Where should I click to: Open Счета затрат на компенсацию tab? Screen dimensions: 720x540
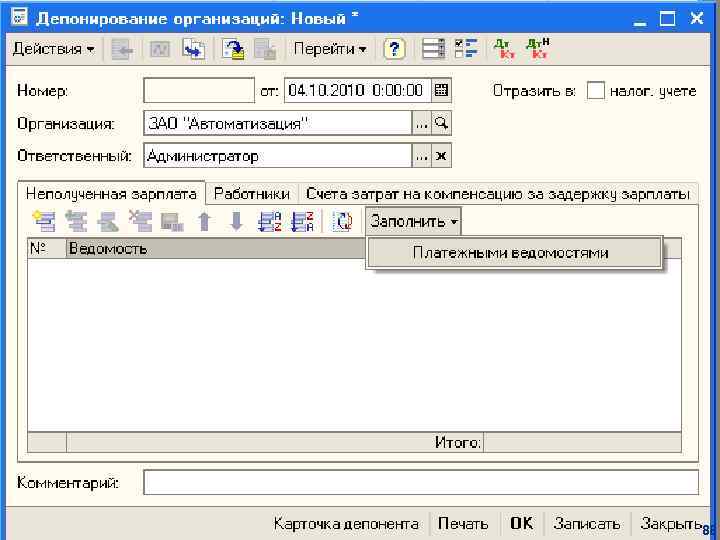click(x=498, y=194)
